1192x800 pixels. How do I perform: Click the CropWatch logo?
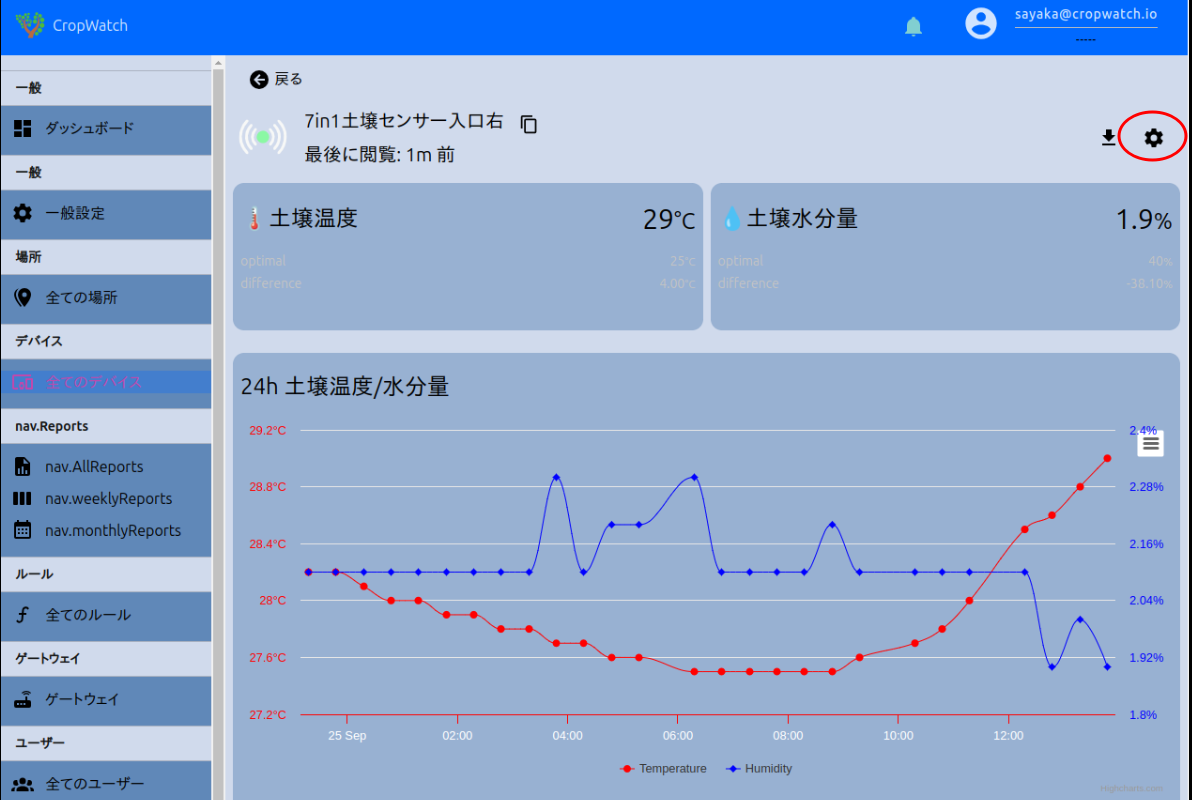tap(31, 25)
